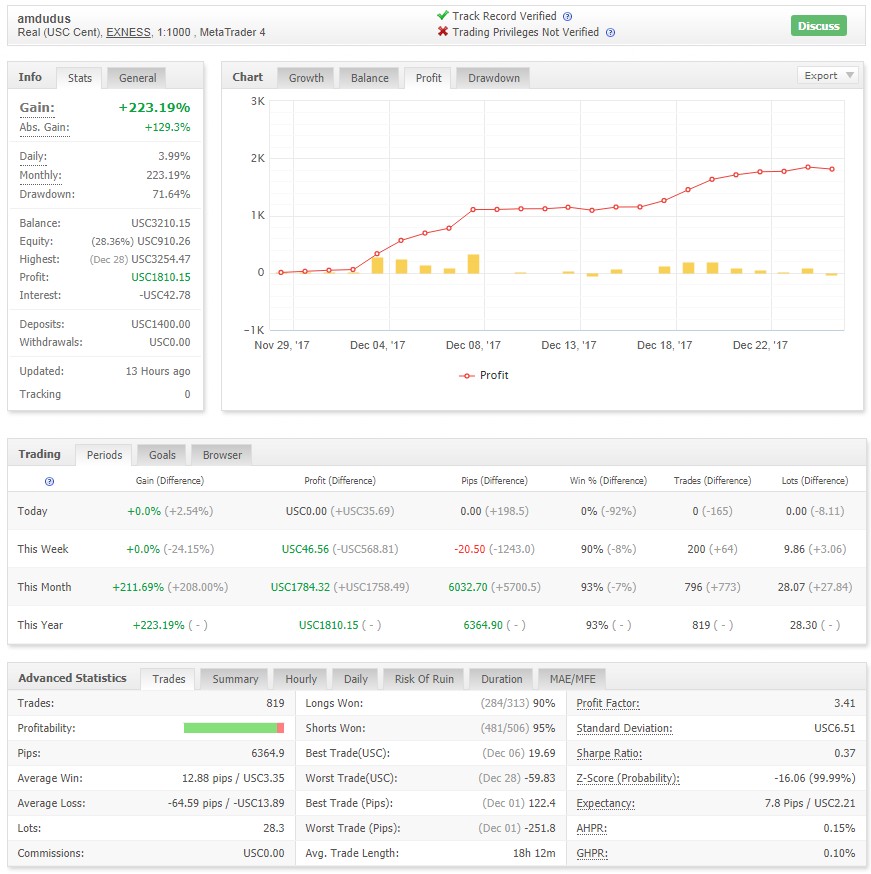The width and height of the screenshot is (871, 874).
Task: Click help icon next to Track Record Verified
Action: (x=567, y=17)
